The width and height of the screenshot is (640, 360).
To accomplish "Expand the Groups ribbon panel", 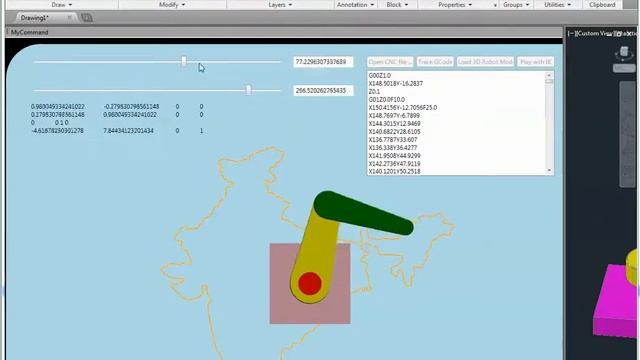I will coord(516,4).
